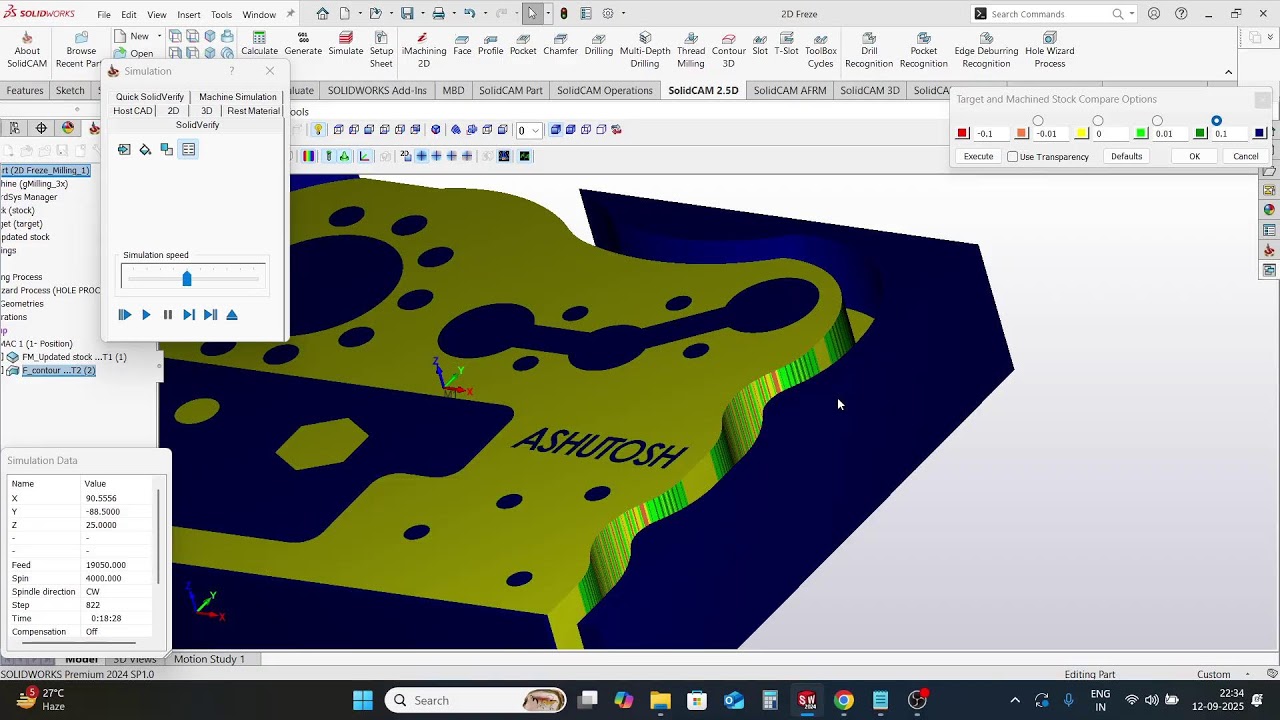The image size is (1280, 720).
Task: Switch to the SolidCAM AFRM tab
Action: 789,90
